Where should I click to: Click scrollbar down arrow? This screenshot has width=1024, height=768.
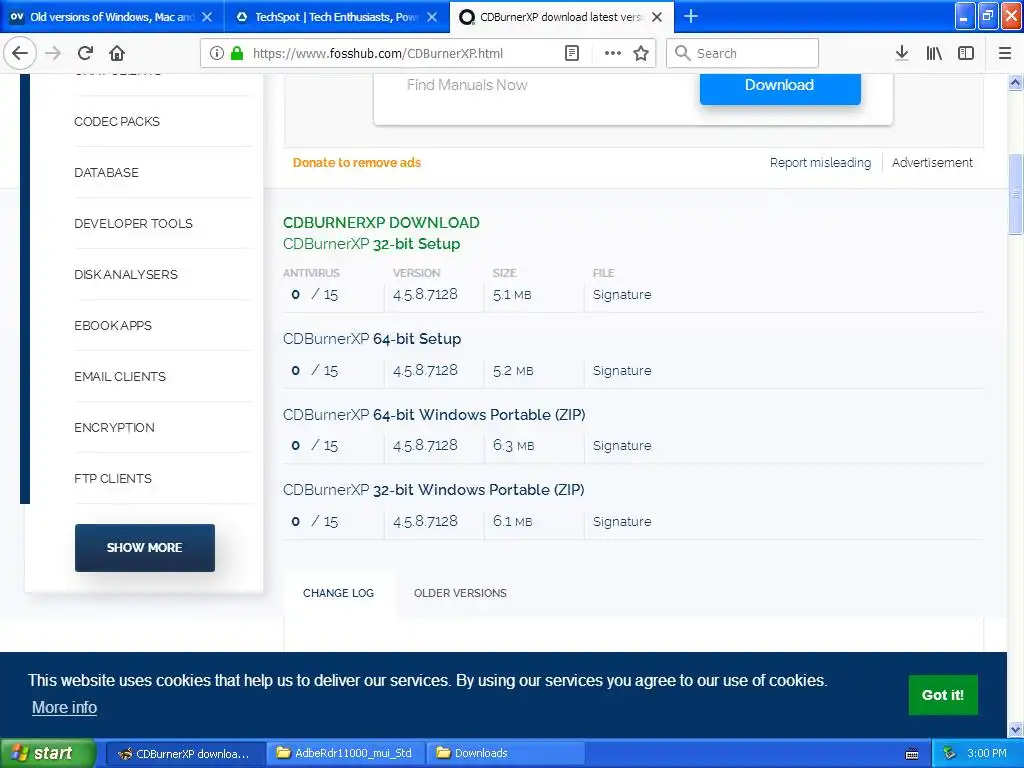pos(1015,729)
